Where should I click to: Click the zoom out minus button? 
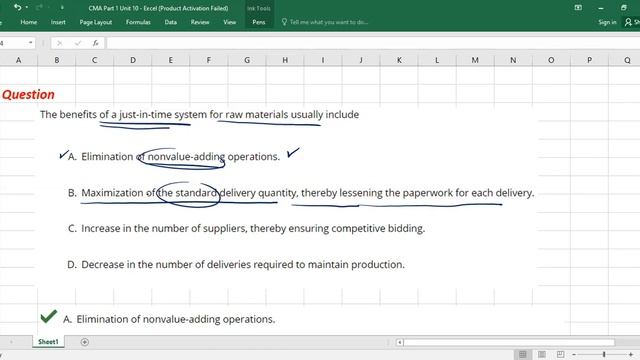573,354
